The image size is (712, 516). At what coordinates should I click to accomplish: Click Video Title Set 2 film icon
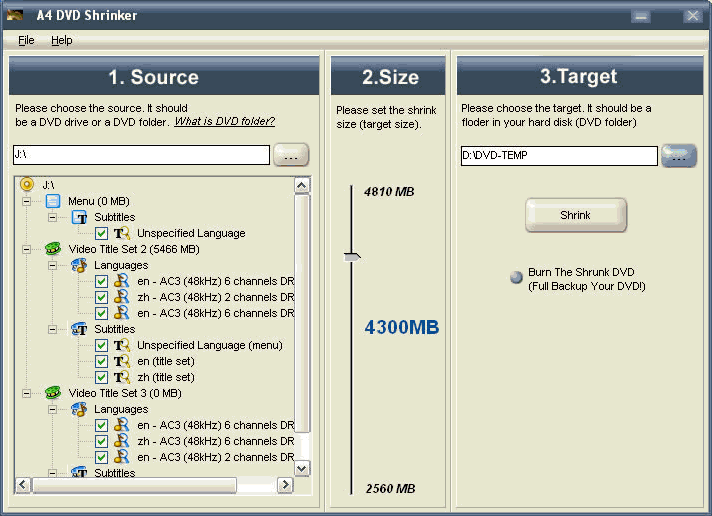pos(53,249)
